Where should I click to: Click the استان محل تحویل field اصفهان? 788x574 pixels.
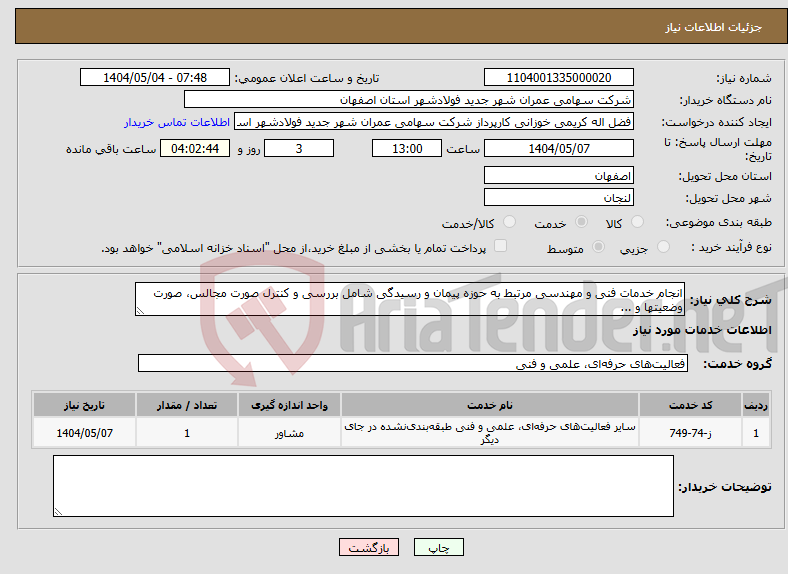click(558, 175)
